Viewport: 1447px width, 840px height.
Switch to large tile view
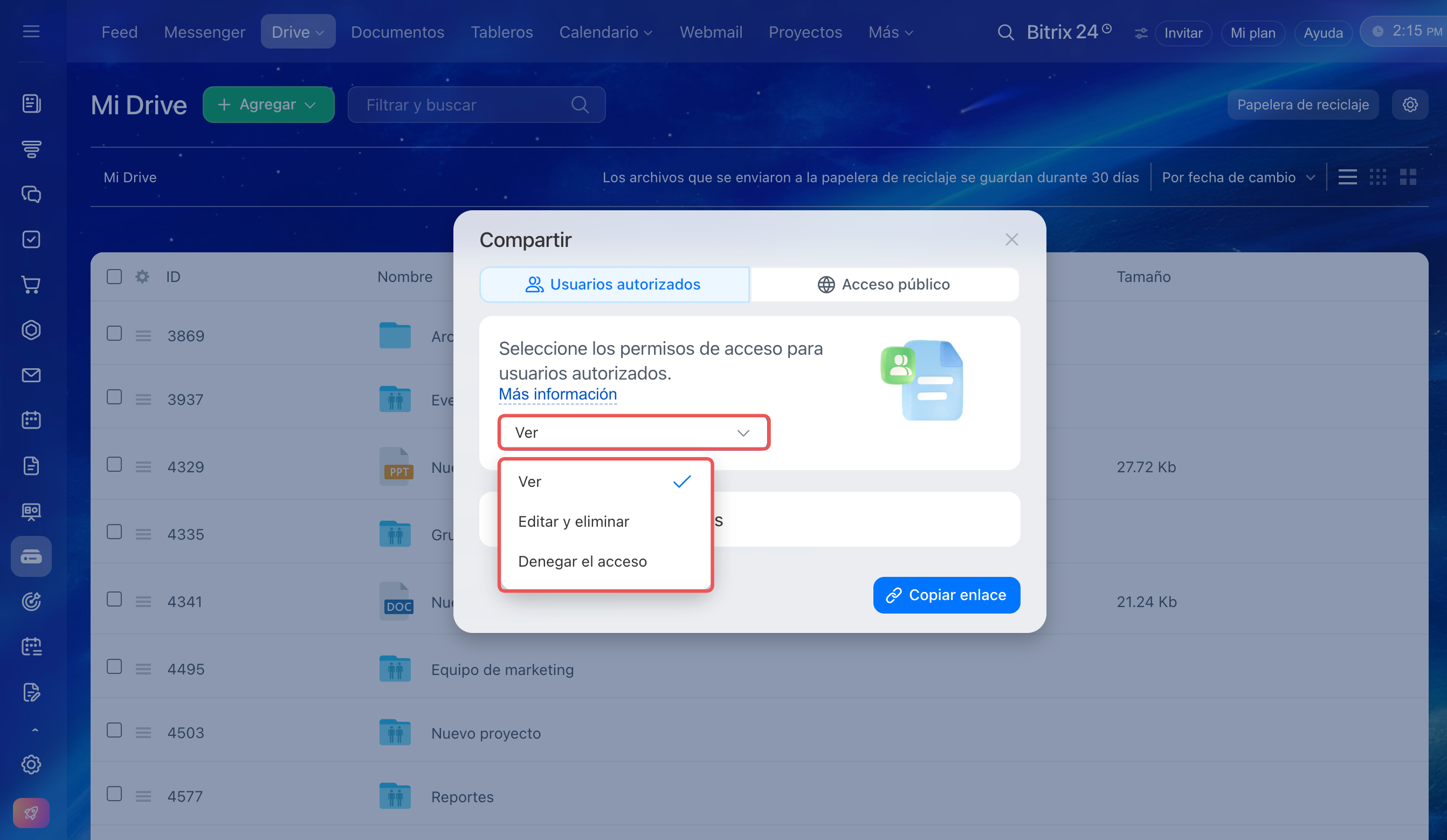tap(1408, 177)
